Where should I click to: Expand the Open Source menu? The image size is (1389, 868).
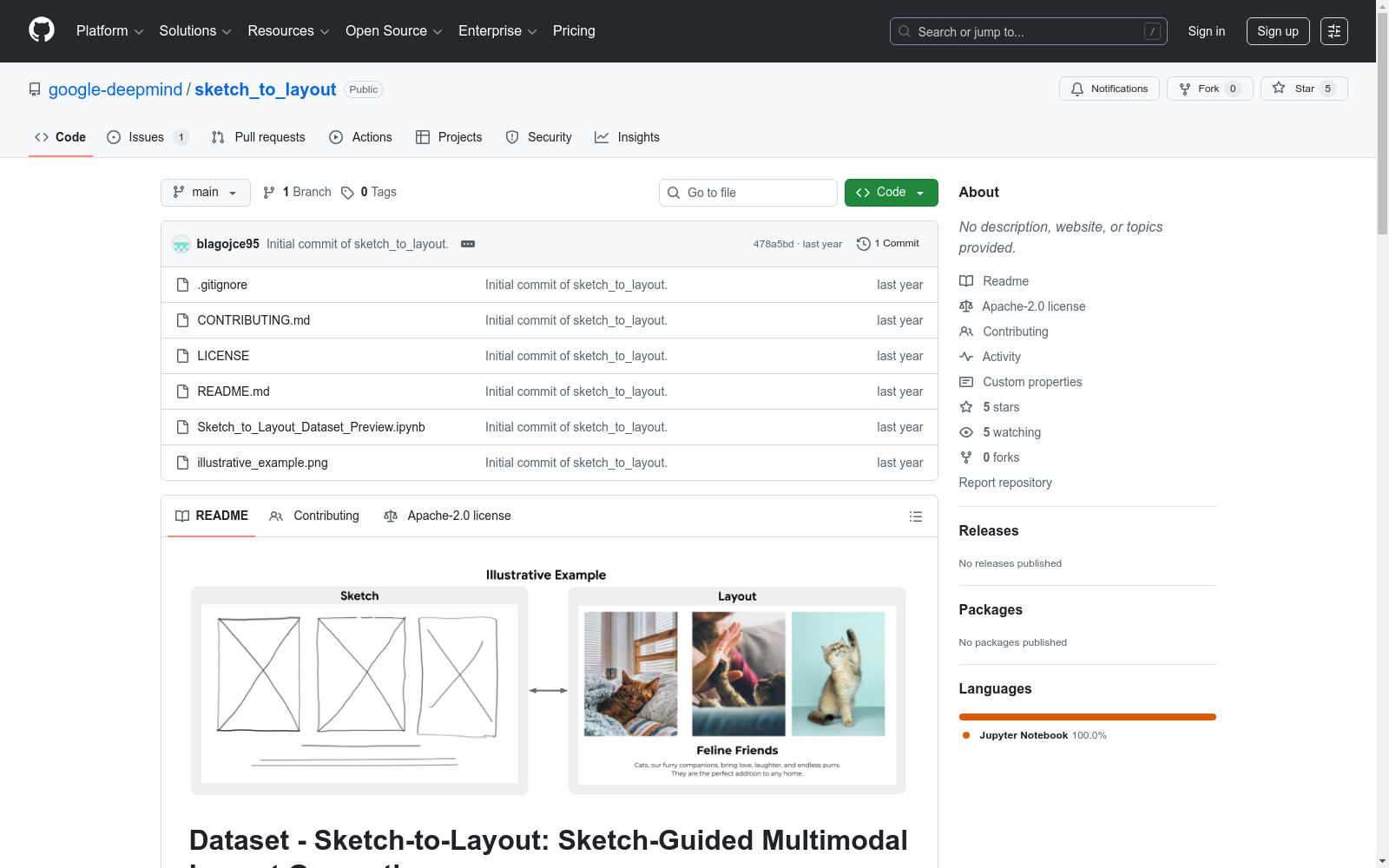click(394, 31)
